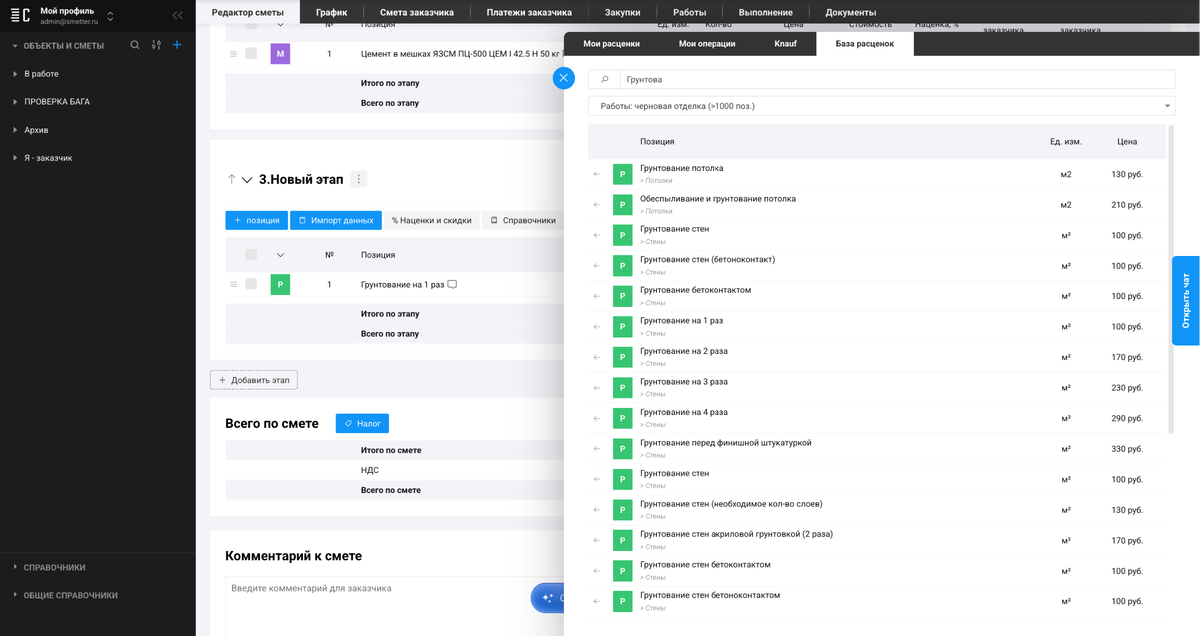Image resolution: width=1200 pixels, height=636 pixels.
Task: Click comment textarea for customer
Action: click(x=395, y=606)
